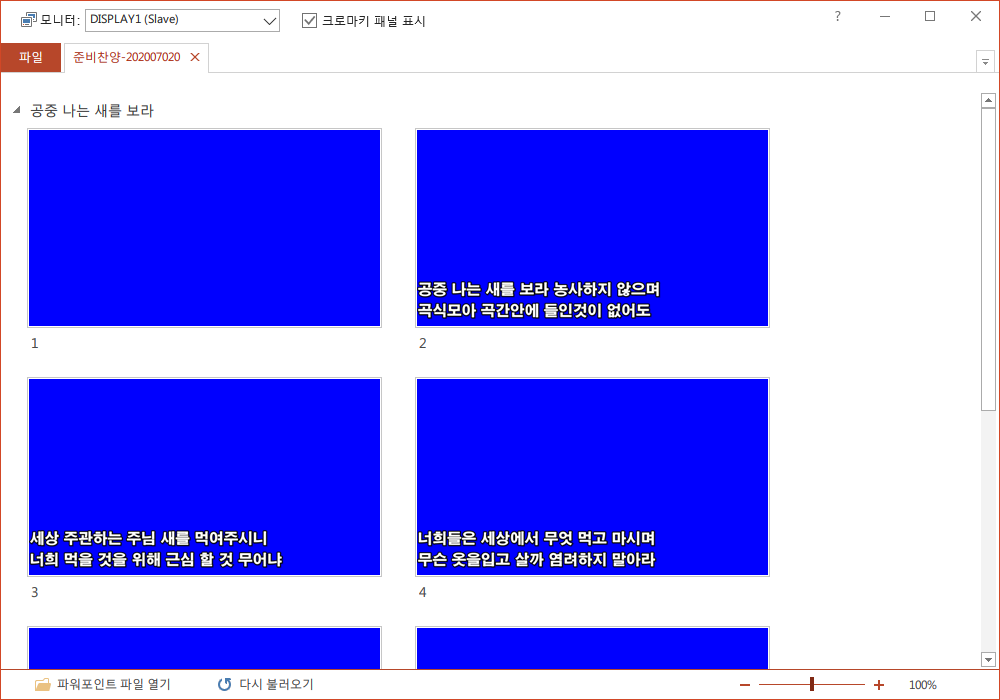Open the help question mark
The width and height of the screenshot is (1000, 700).
pos(837,17)
